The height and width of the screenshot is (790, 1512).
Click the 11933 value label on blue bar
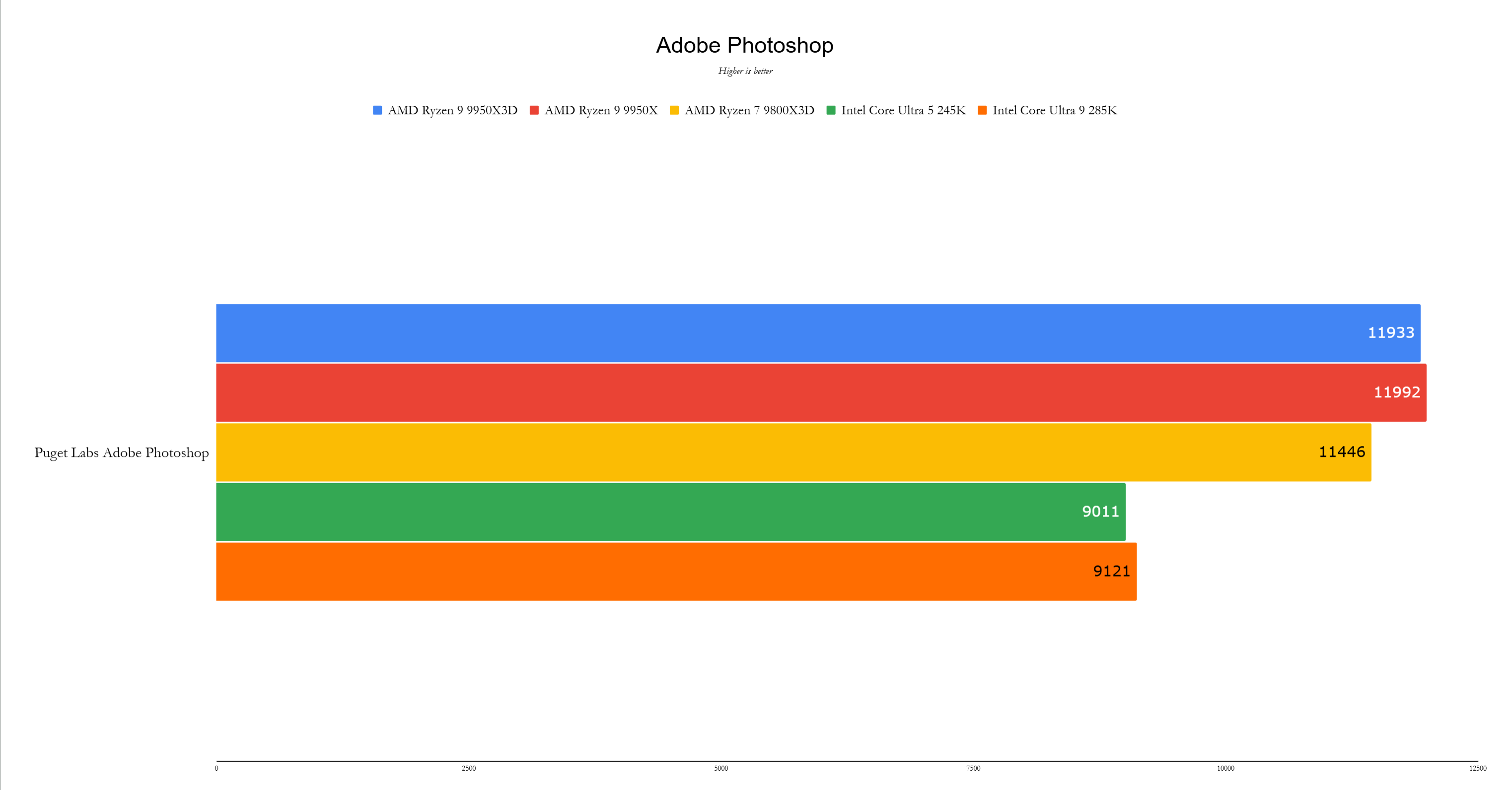[x=1390, y=333]
